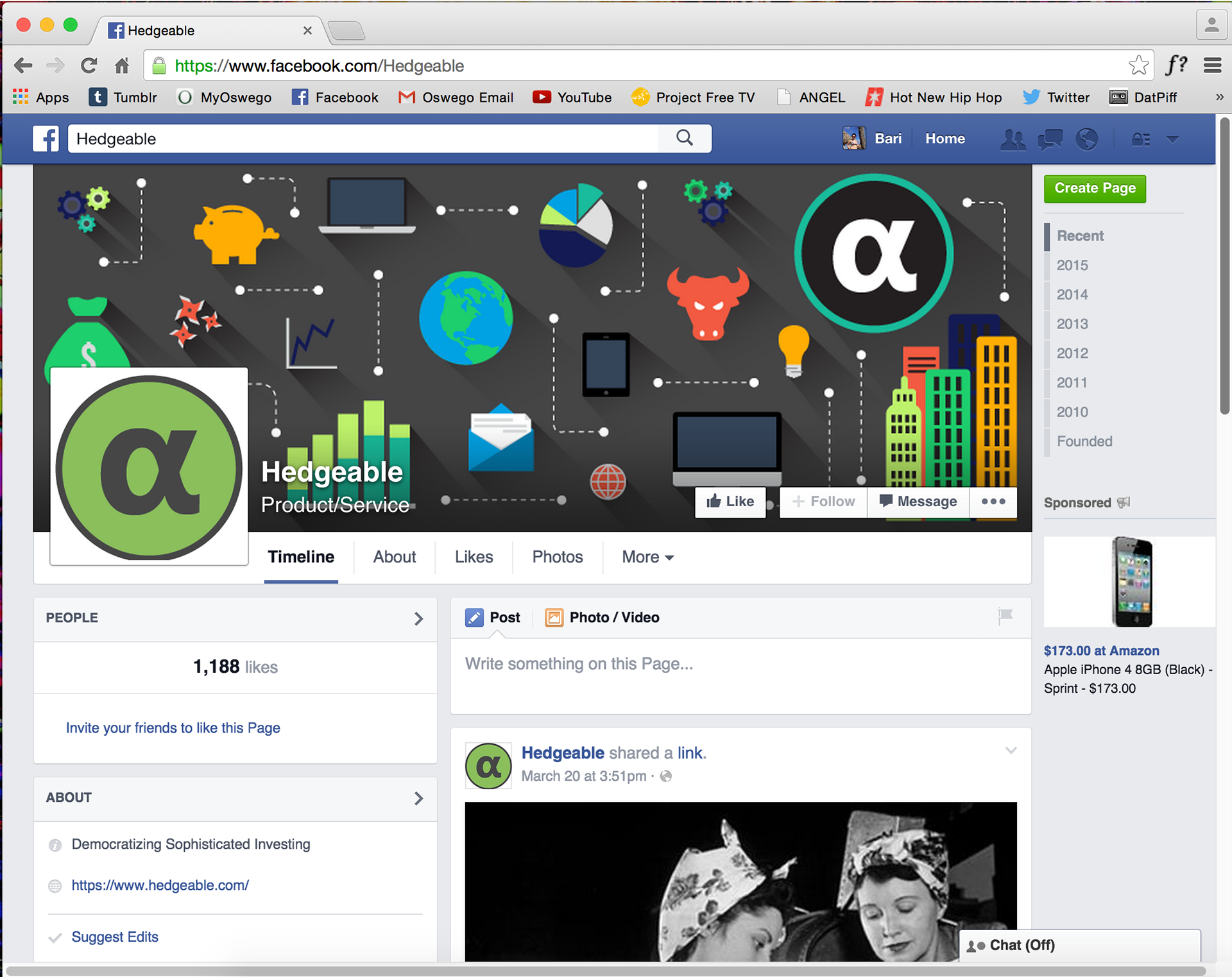Go to Home in Facebook top bar

945,139
